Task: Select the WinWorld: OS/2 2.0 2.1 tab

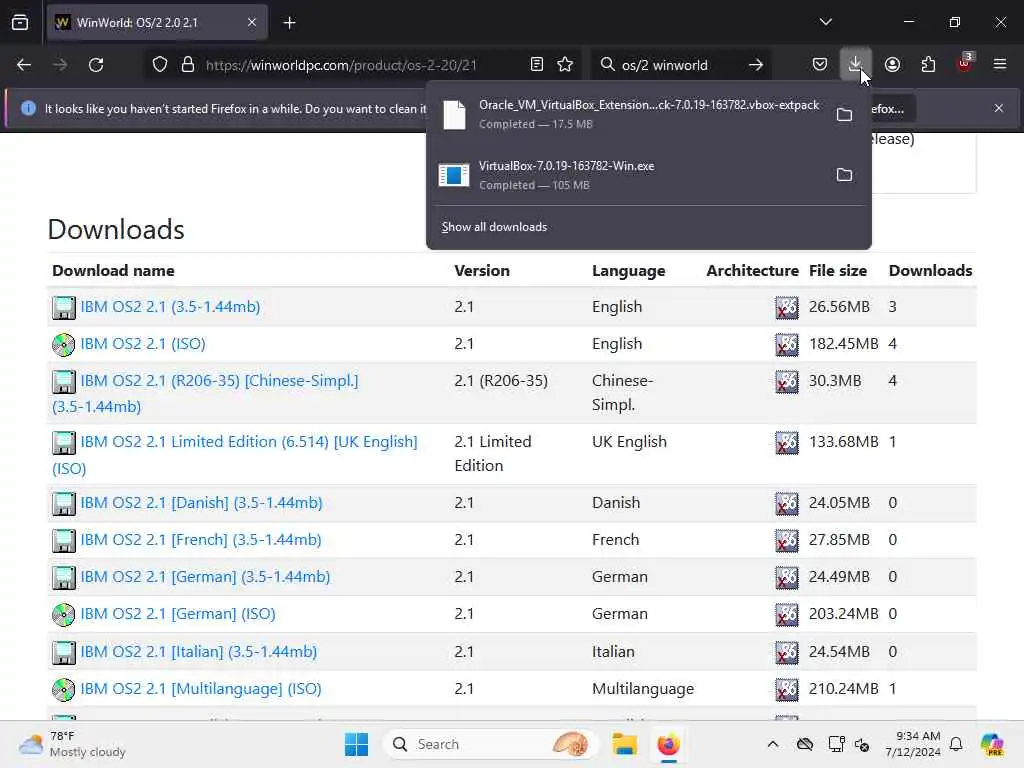Action: click(x=157, y=23)
